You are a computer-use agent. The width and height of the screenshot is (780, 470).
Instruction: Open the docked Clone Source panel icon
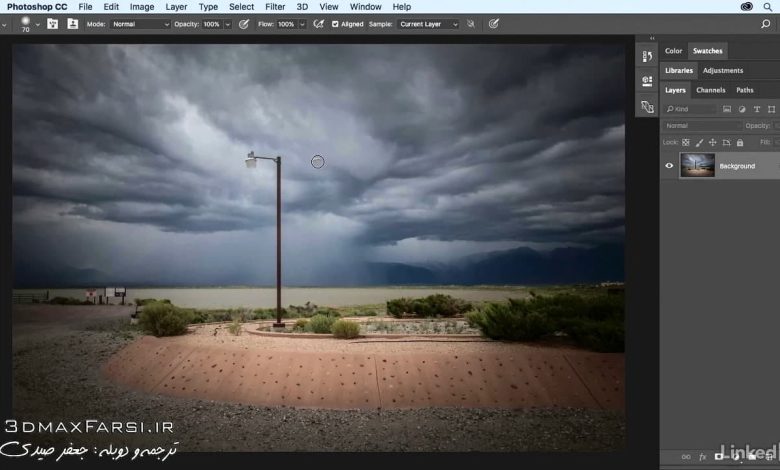(647, 106)
